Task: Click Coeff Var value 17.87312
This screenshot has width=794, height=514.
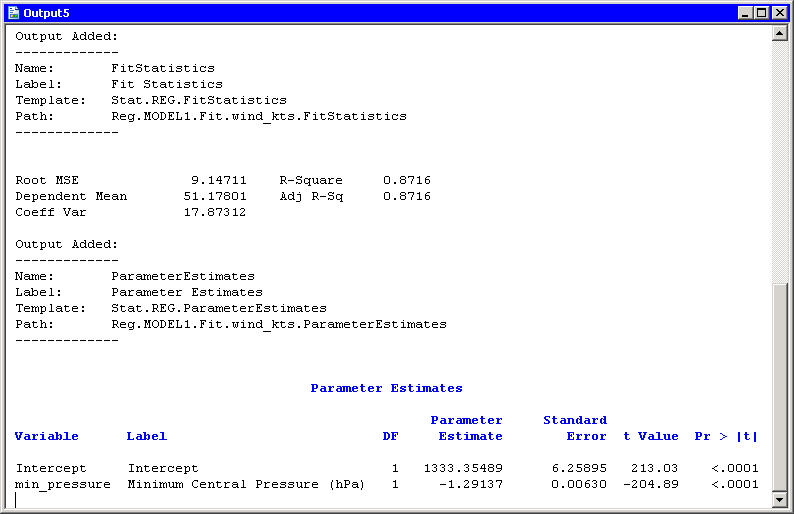Action: 215,212
